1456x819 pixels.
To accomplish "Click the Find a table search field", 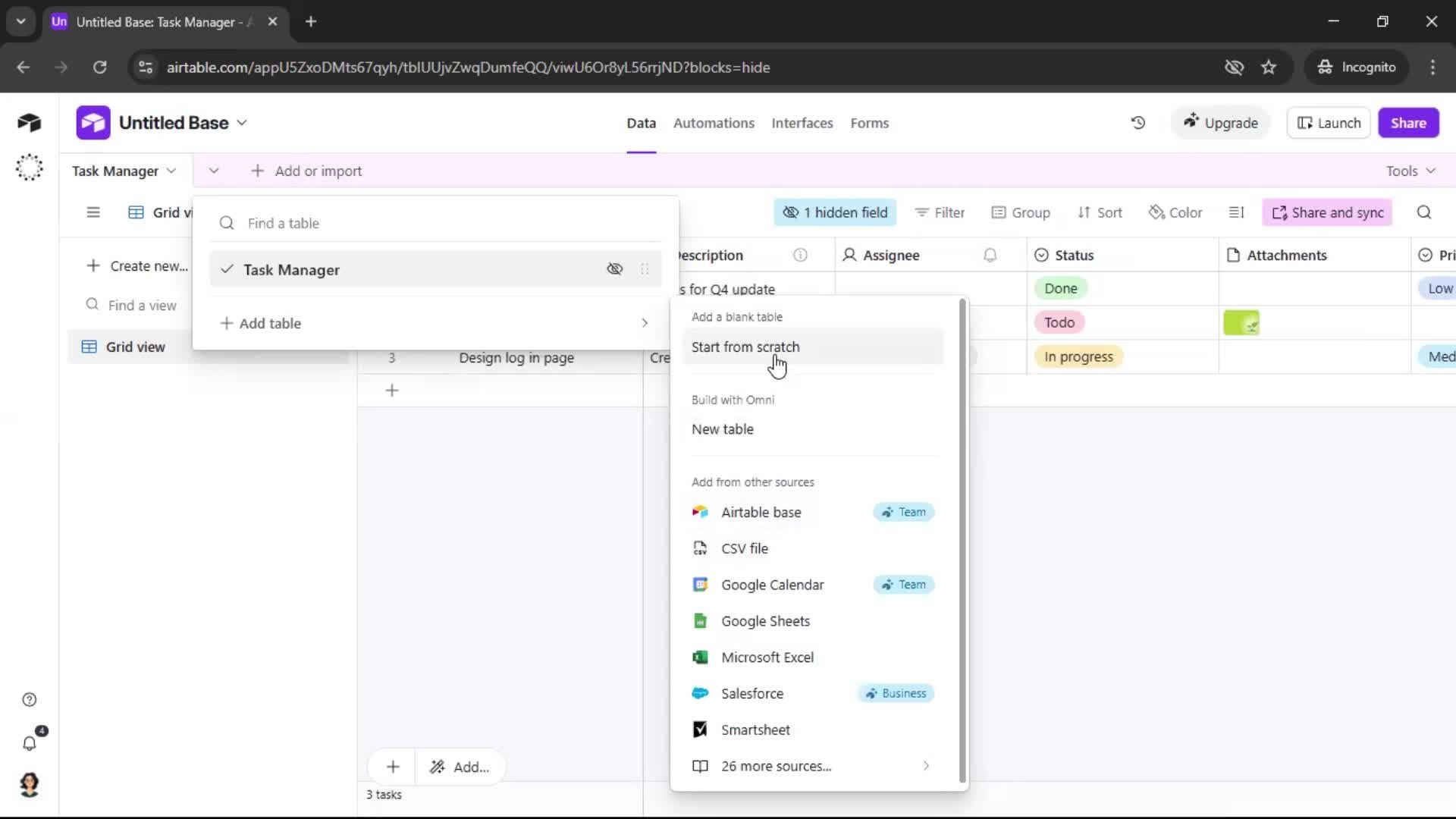I will click(435, 223).
